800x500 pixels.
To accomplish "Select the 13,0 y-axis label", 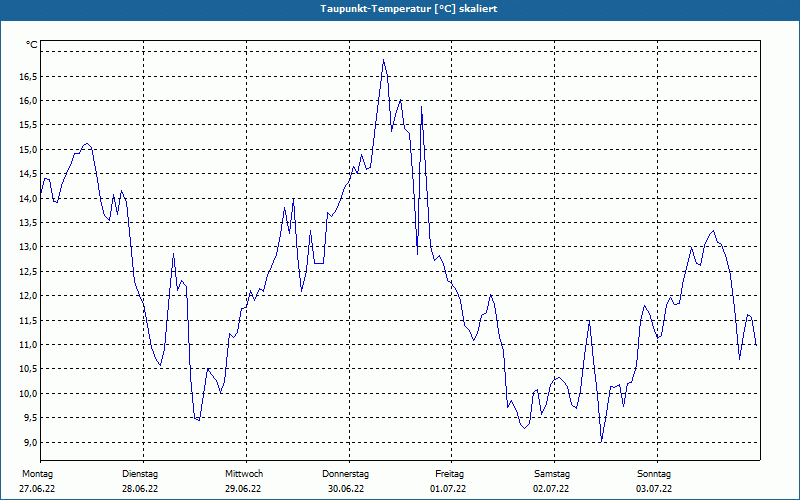I will [x=28, y=247].
